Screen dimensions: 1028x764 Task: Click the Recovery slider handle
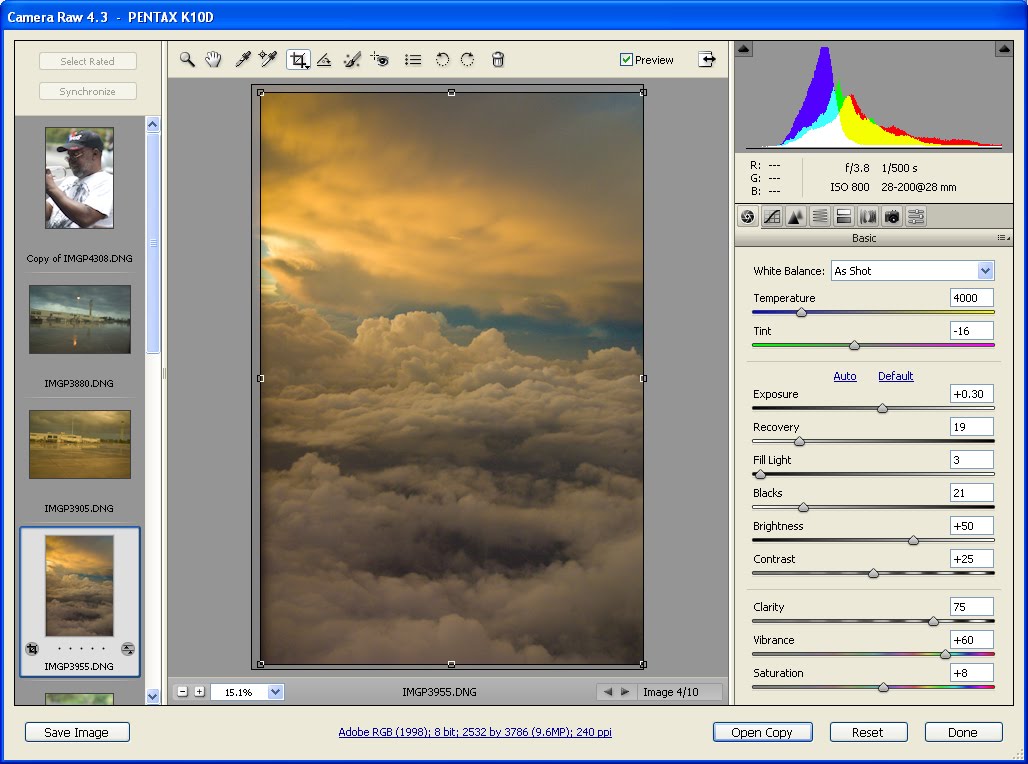click(799, 441)
